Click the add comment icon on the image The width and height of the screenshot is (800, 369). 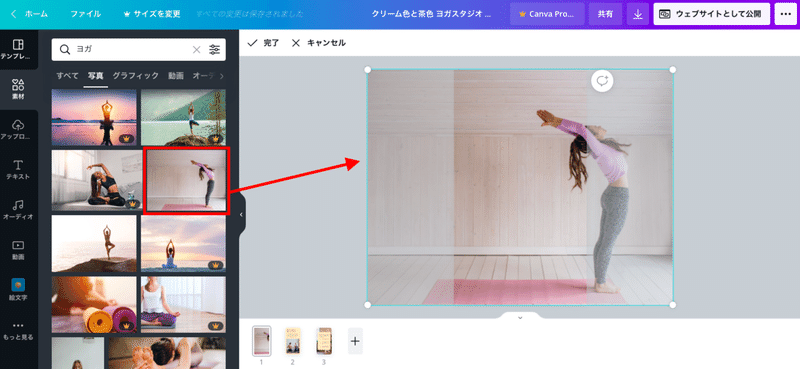click(x=603, y=81)
